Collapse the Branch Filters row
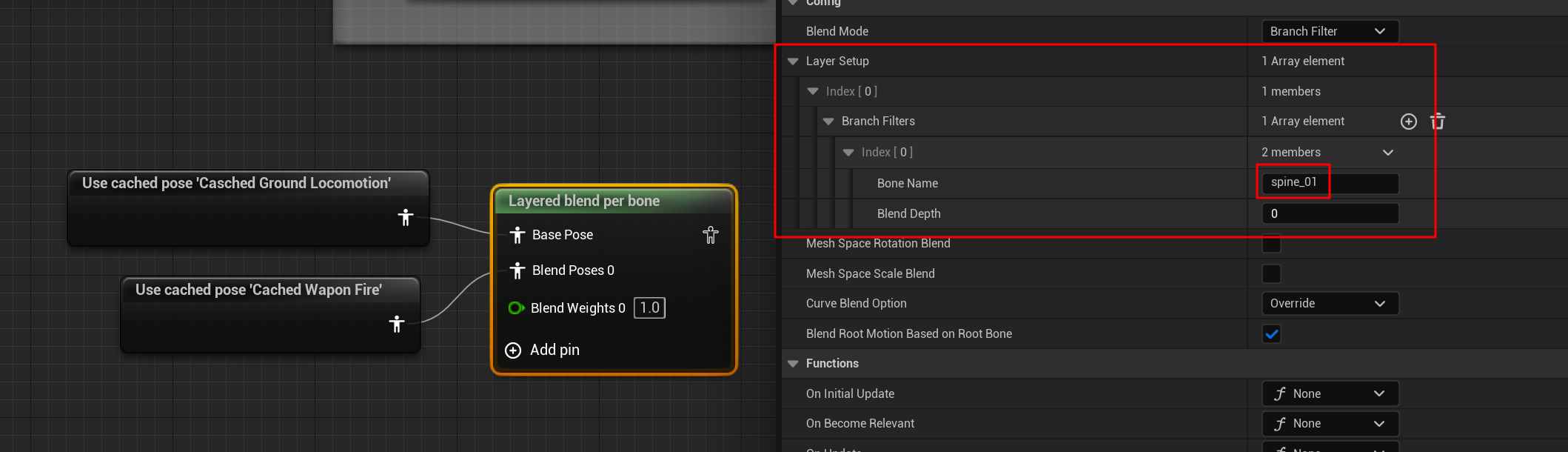1568x452 pixels. [x=828, y=122]
